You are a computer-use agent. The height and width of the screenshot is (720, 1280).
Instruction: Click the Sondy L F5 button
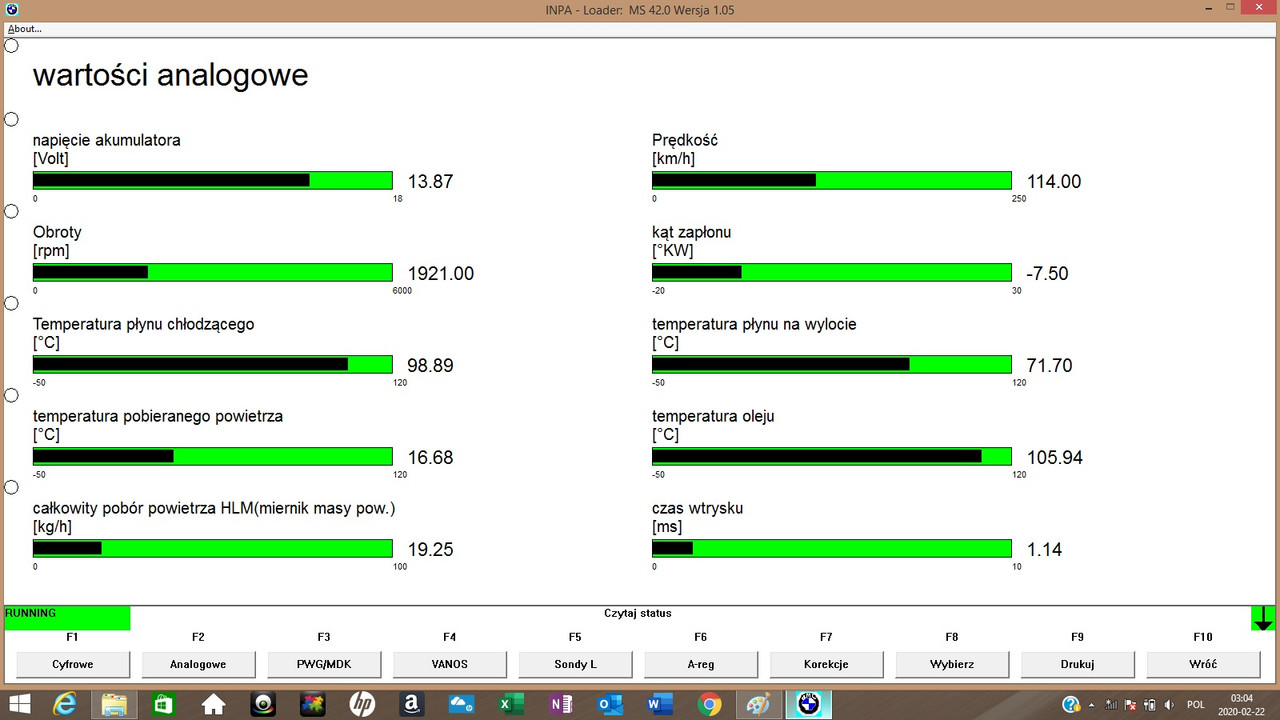[x=575, y=664]
